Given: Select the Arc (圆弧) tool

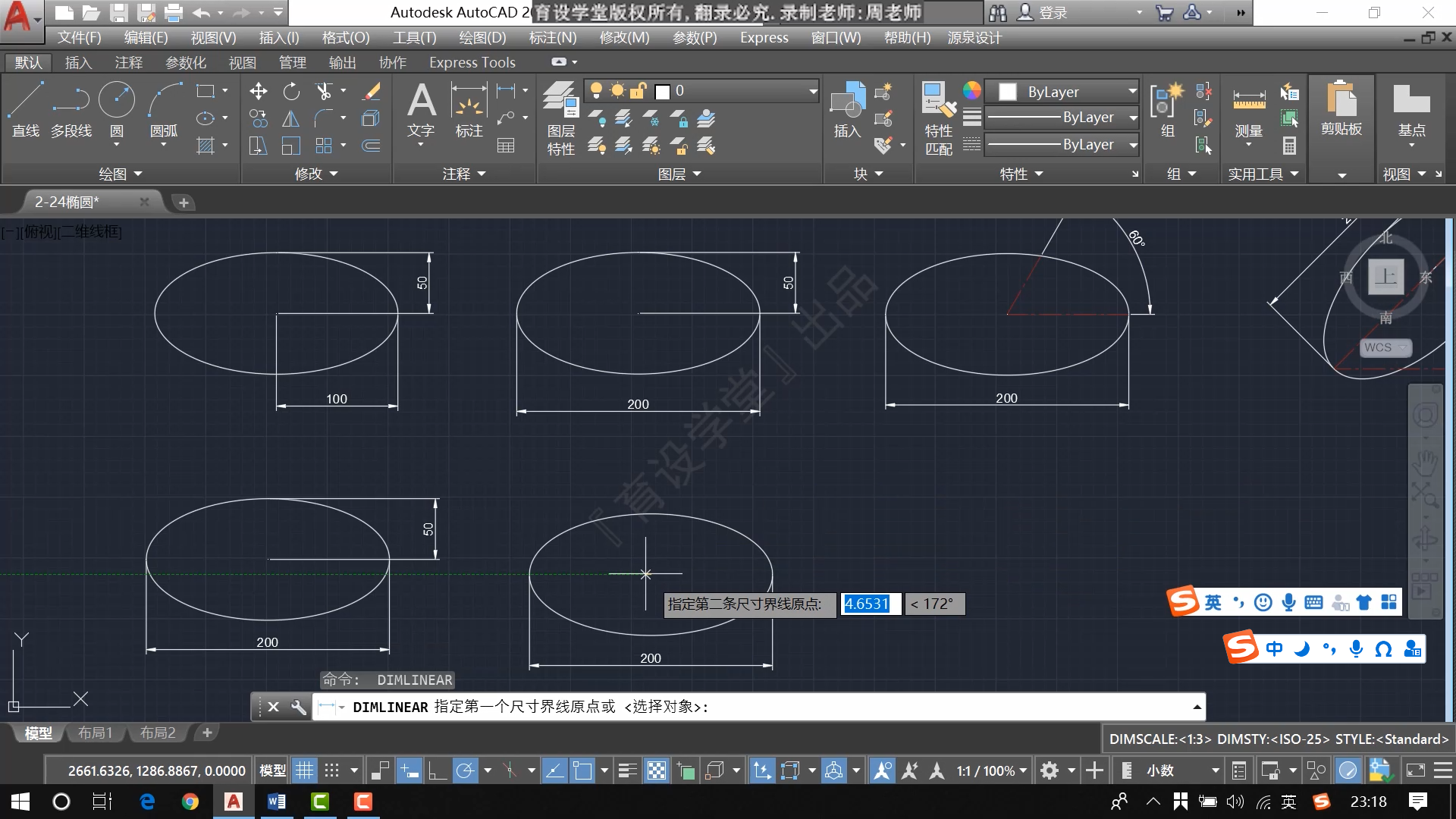Looking at the screenshot, I should click(x=164, y=110).
